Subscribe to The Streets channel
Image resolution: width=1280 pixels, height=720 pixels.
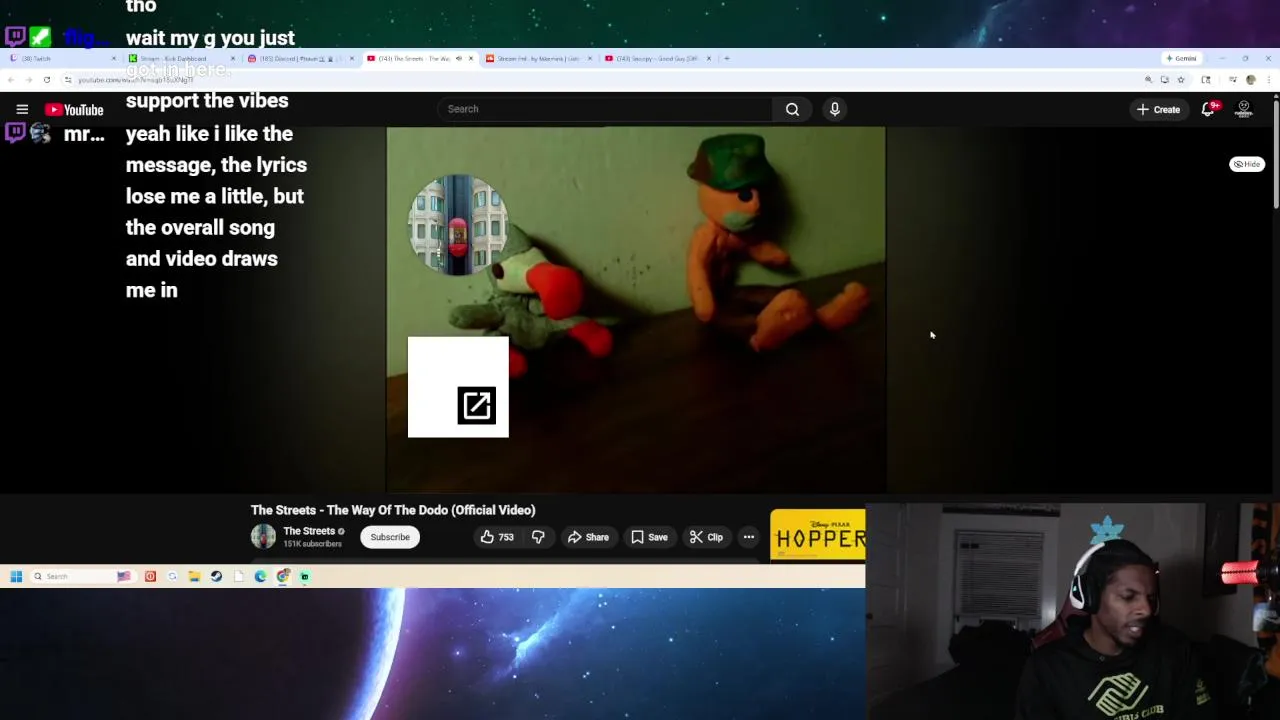pyautogui.click(x=390, y=537)
